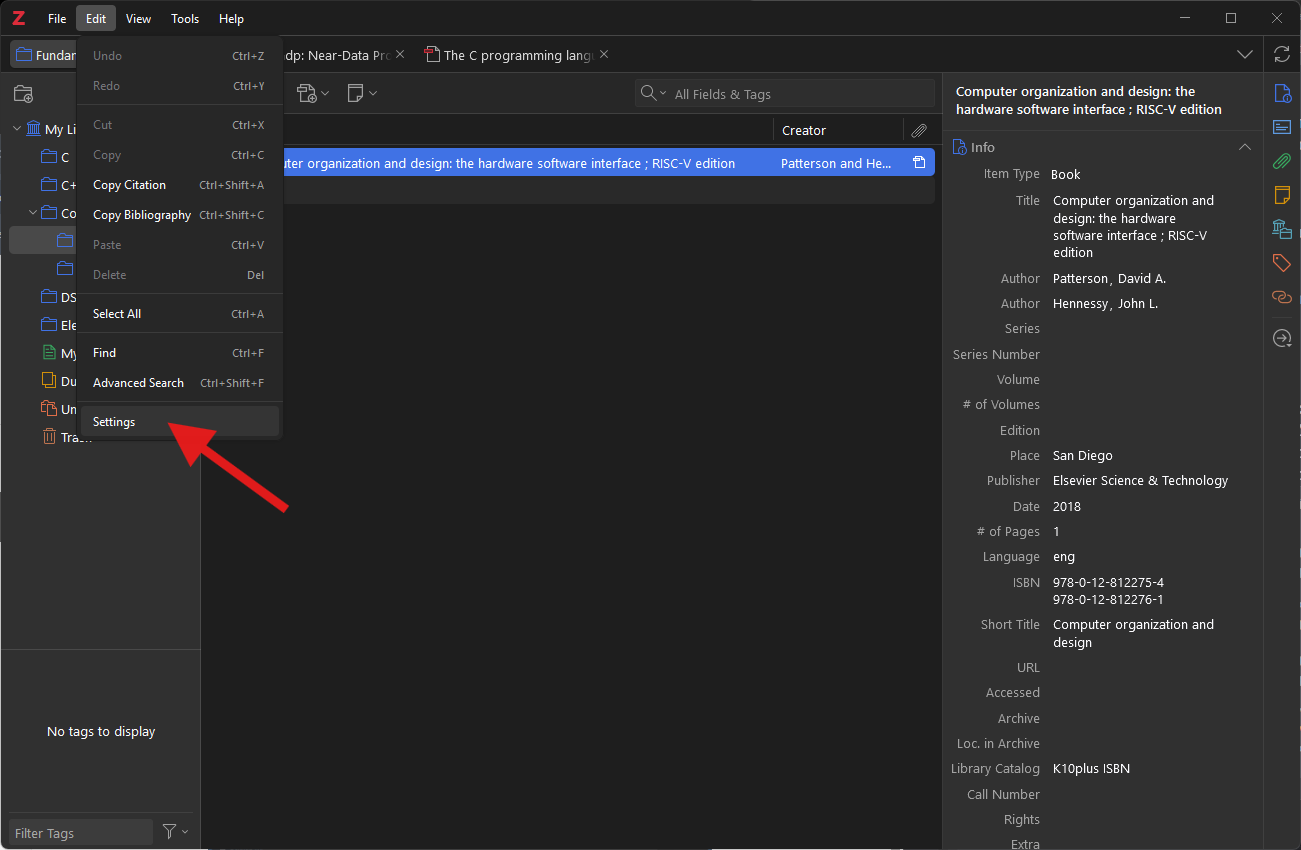Choose Advanced Search in the Edit menu

(x=138, y=382)
